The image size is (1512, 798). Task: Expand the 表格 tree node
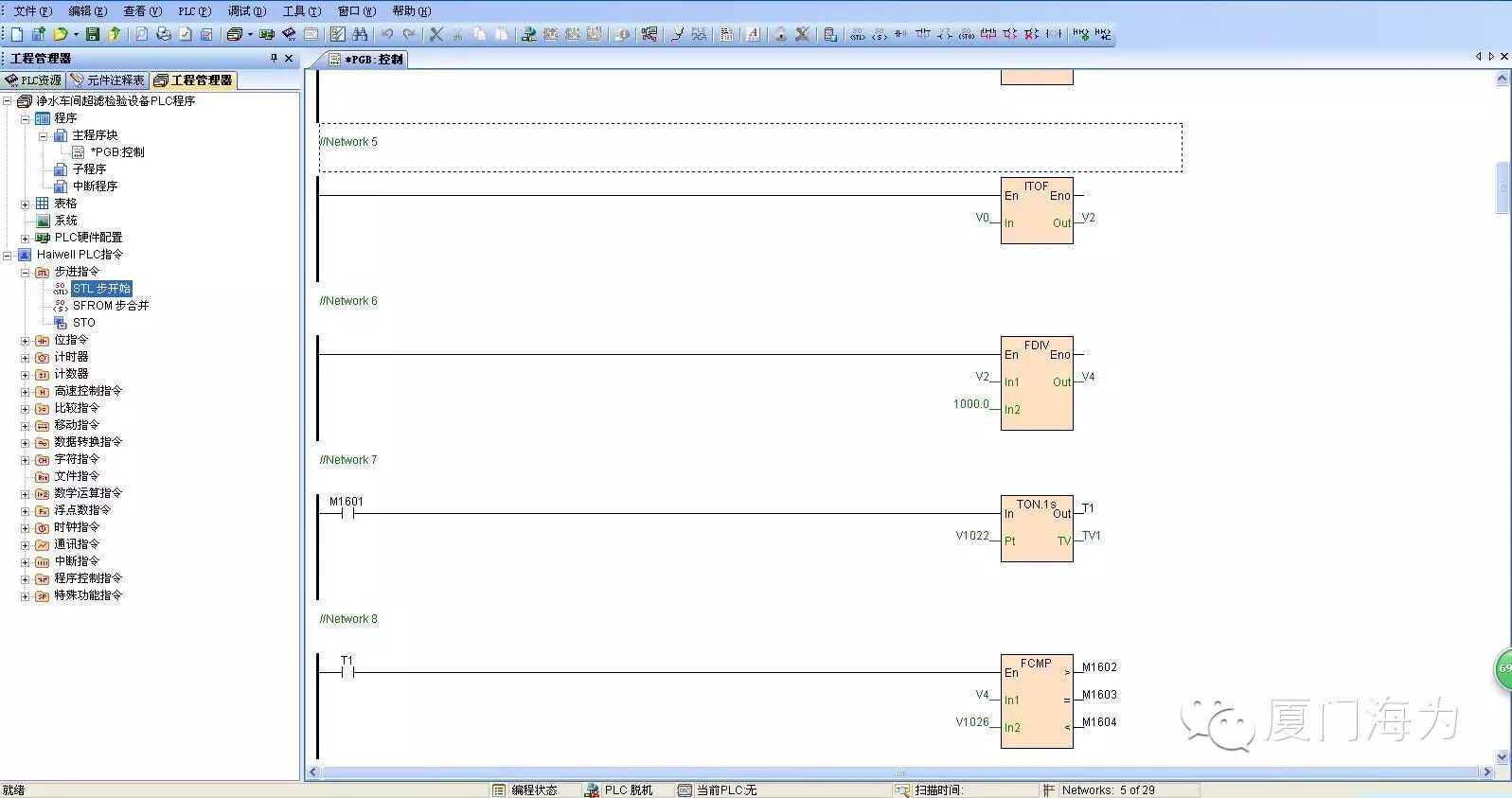coord(26,204)
